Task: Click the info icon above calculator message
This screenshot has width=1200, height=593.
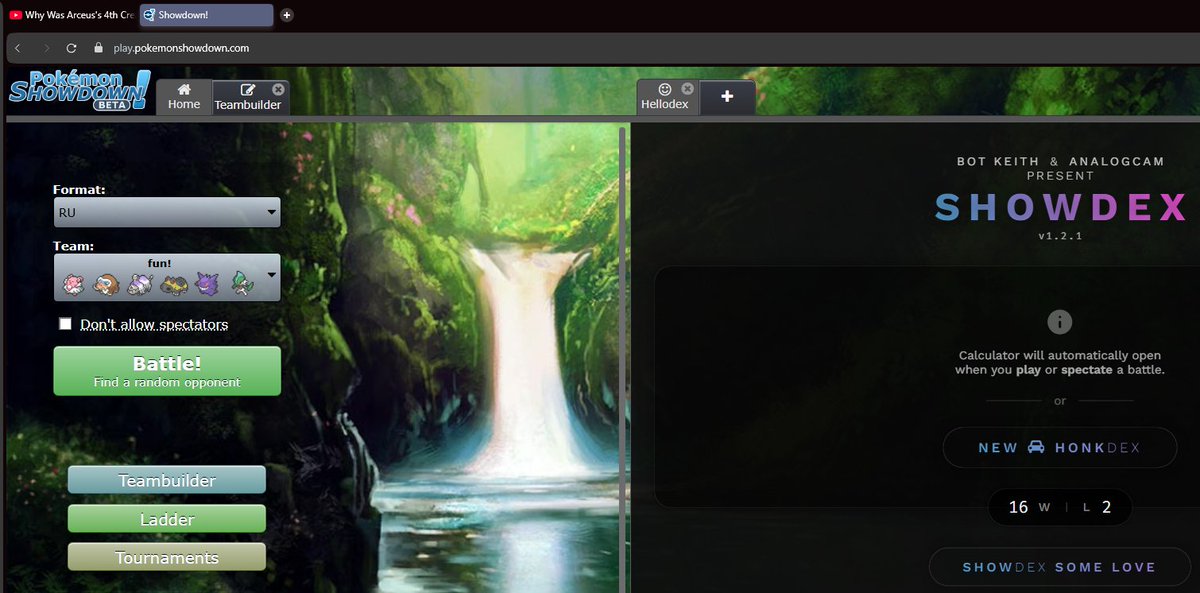Action: click(x=1059, y=322)
